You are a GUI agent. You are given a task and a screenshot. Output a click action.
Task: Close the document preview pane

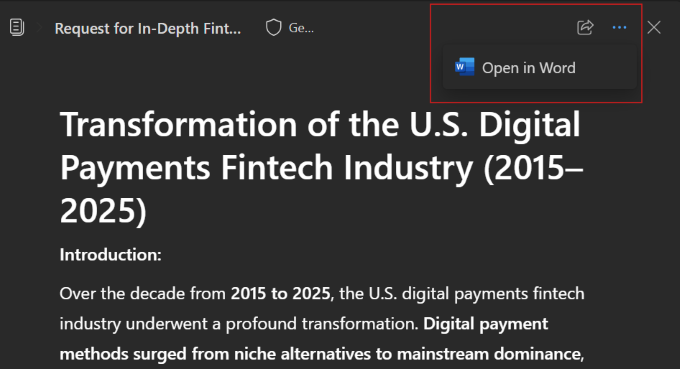point(654,28)
